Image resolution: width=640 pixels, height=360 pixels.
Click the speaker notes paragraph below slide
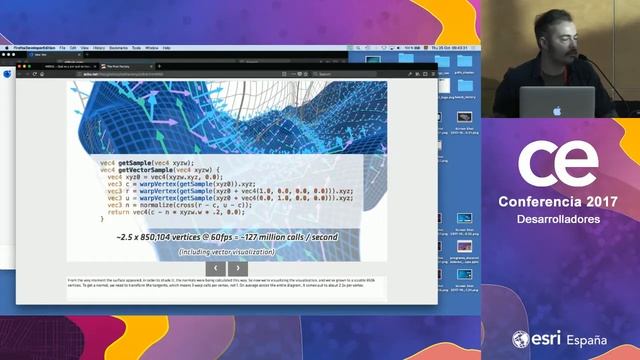pos(221,283)
